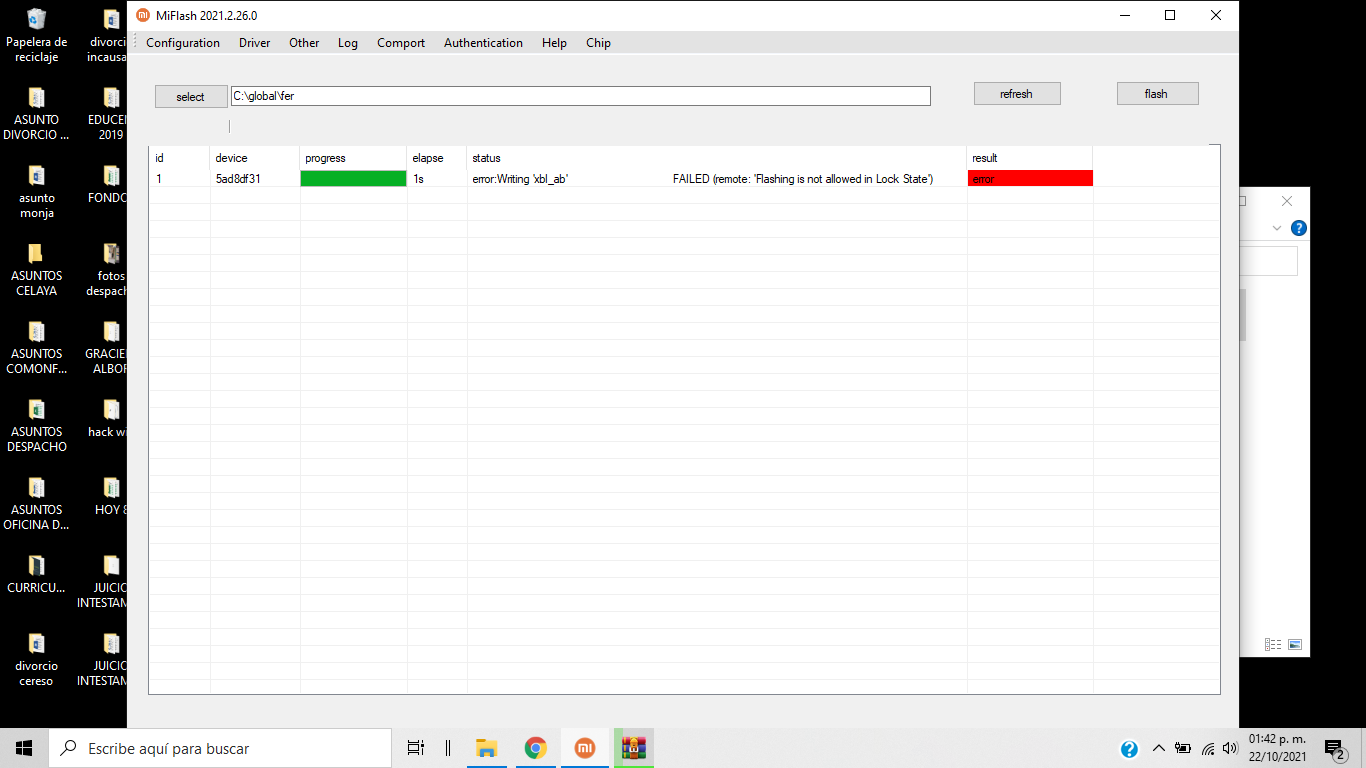Select the ASUNTOS OFICINA desktop icon
This screenshot has height=768, width=1366.
click(x=37, y=503)
